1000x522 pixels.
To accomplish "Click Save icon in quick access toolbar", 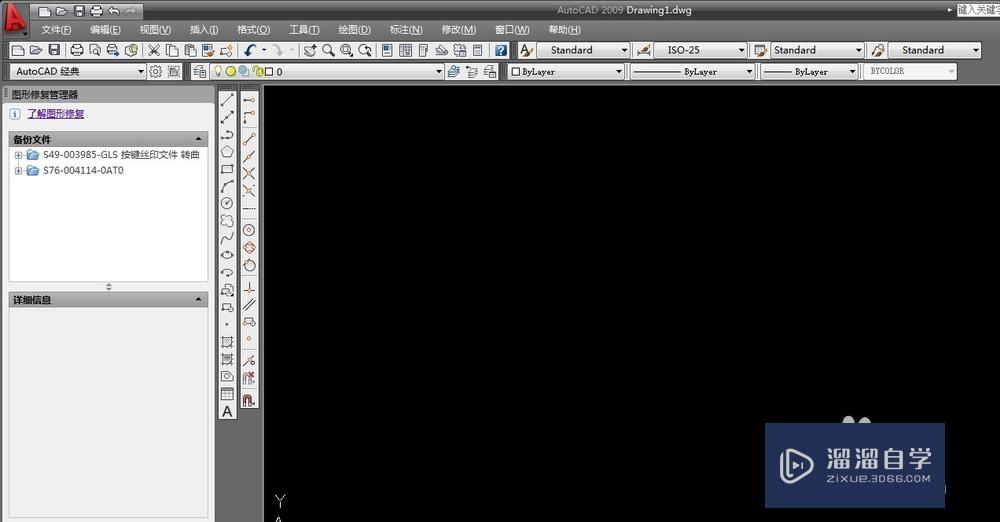I will click(79, 11).
